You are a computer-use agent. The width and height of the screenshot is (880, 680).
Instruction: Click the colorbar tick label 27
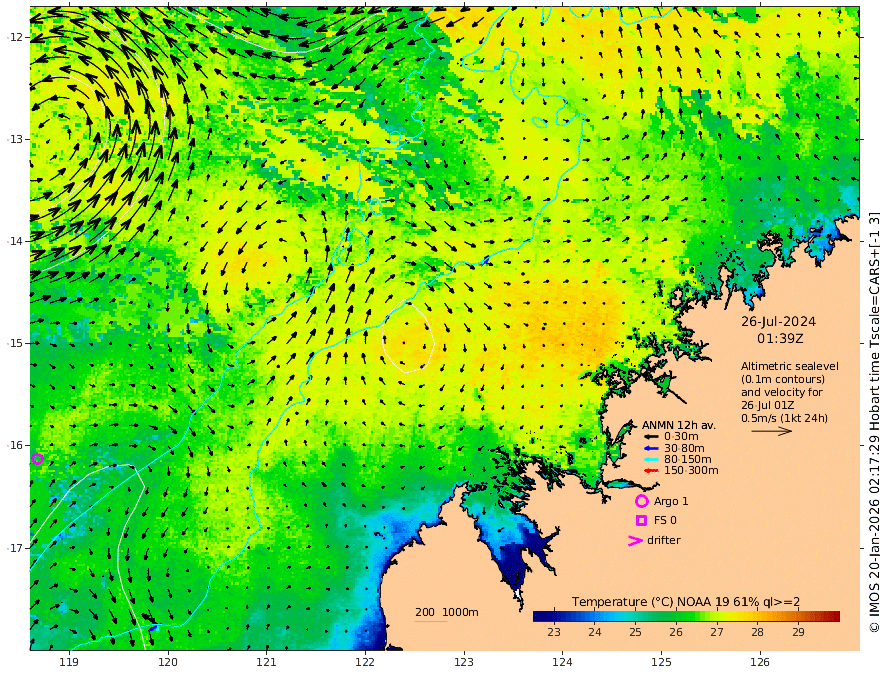[x=717, y=632]
